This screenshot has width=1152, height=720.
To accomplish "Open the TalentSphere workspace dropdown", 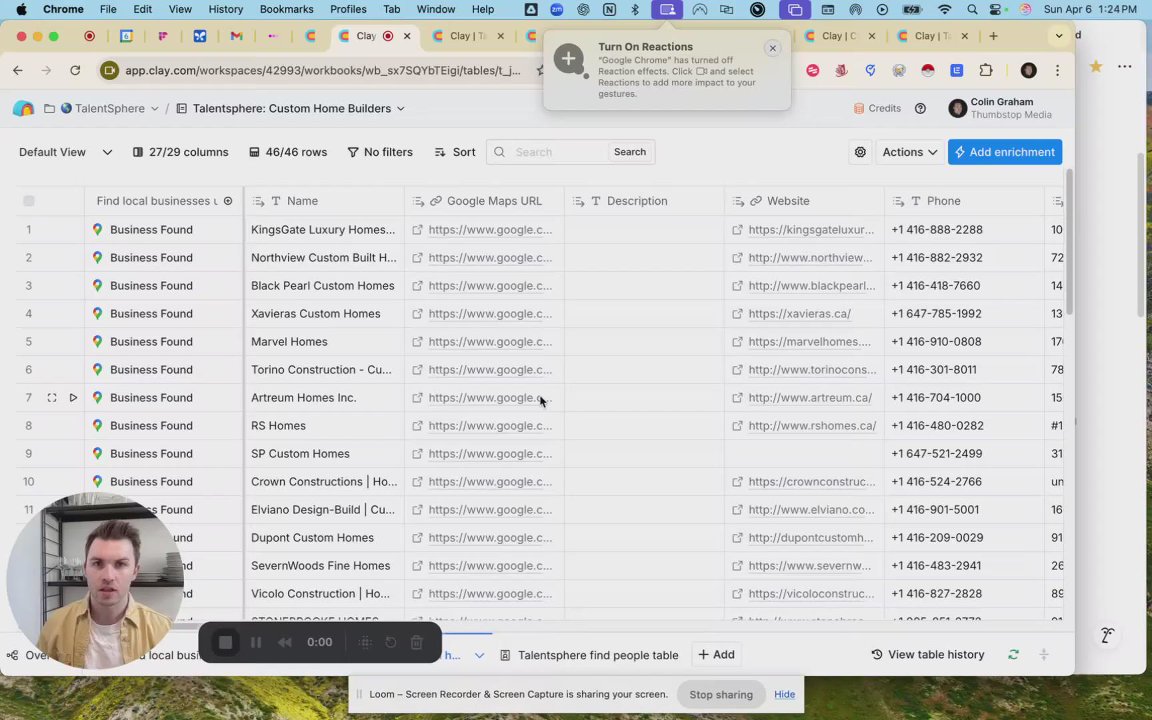I will [x=154, y=109].
